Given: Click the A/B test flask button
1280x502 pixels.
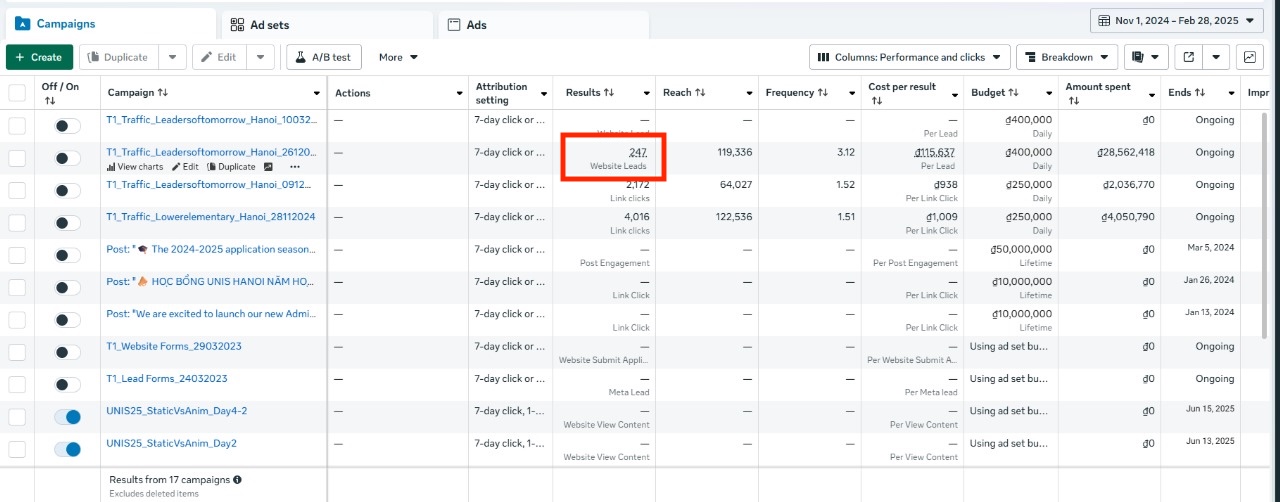Looking at the screenshot, I should click(324, 57).
